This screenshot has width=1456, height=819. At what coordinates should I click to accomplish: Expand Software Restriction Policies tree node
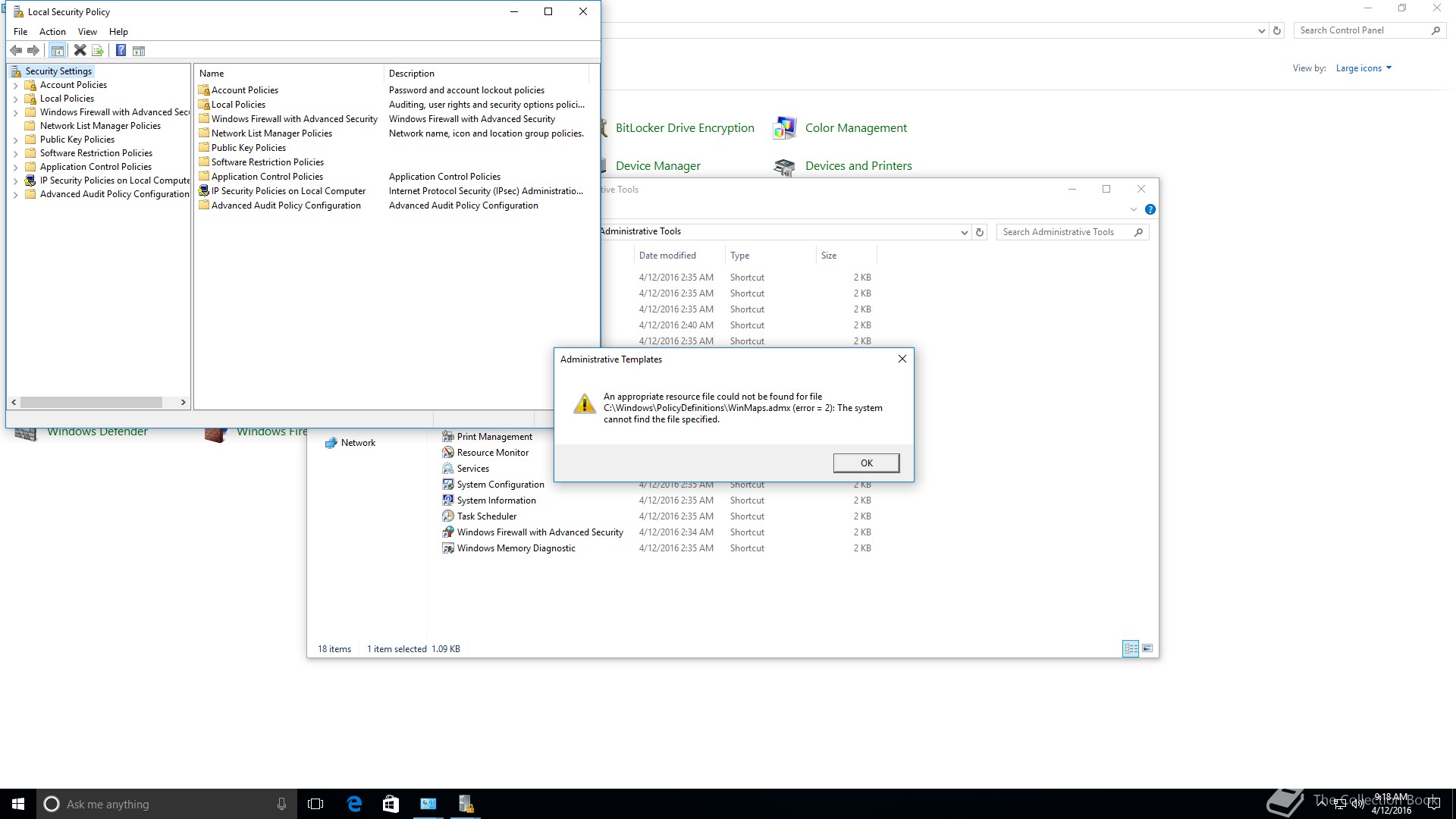[15, 154]
